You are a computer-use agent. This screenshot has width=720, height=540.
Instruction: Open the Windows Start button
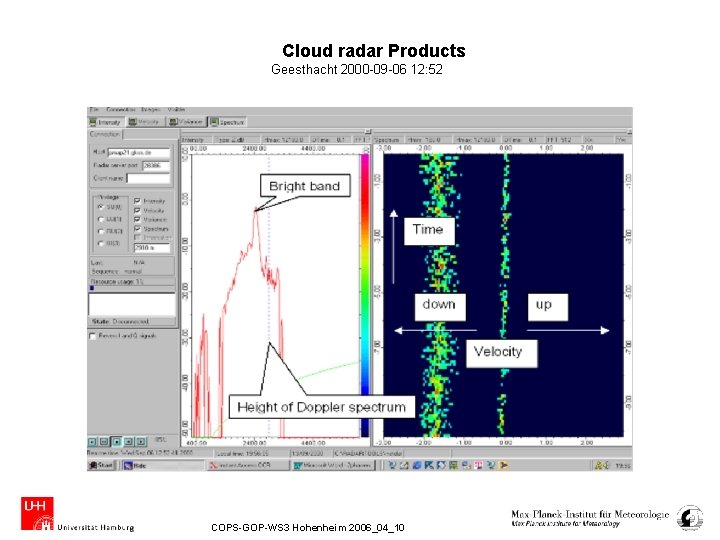pyautogui.click(x=101, y=466)
